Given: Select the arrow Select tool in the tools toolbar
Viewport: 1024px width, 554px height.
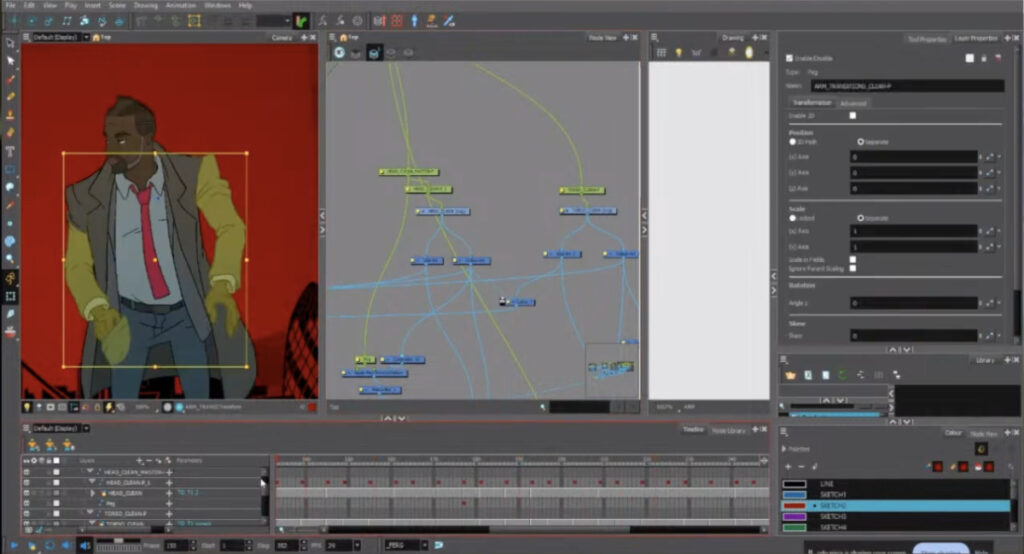Looking at the screenshot, I should coord(10,61).
